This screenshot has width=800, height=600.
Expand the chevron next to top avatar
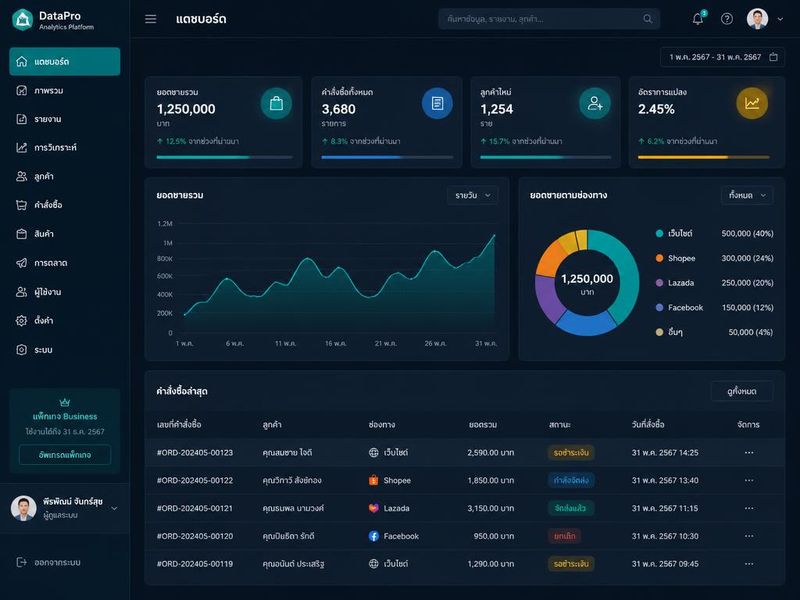[x=780, y=19]
